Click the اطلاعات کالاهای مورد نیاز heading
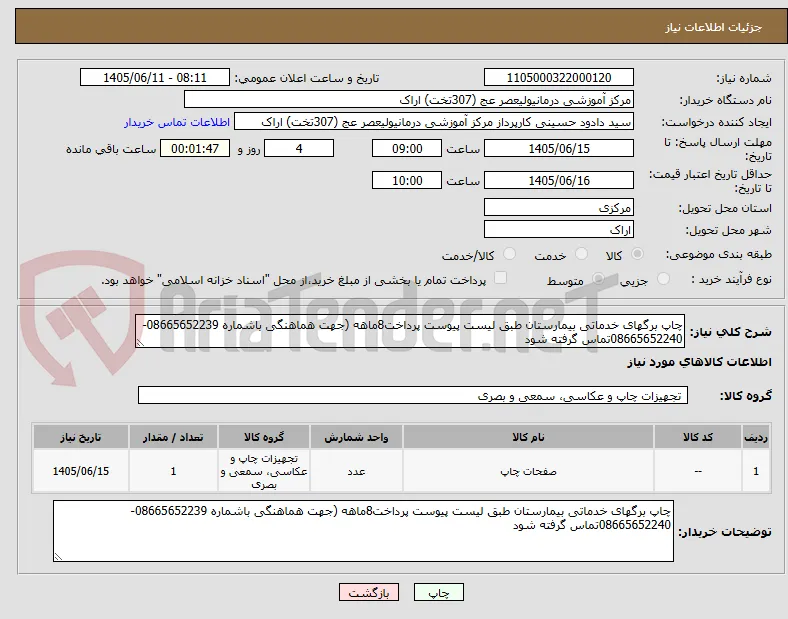Screen dimensions: 788x619 pos(699,362)
